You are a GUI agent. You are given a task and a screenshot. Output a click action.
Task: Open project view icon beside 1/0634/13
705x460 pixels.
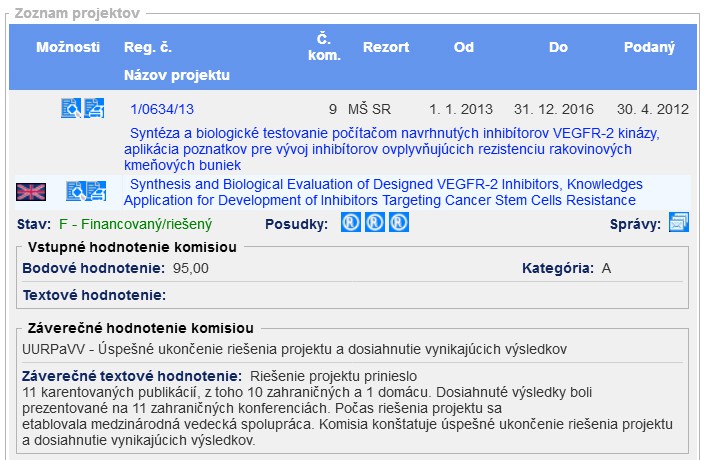pos(71,108)
